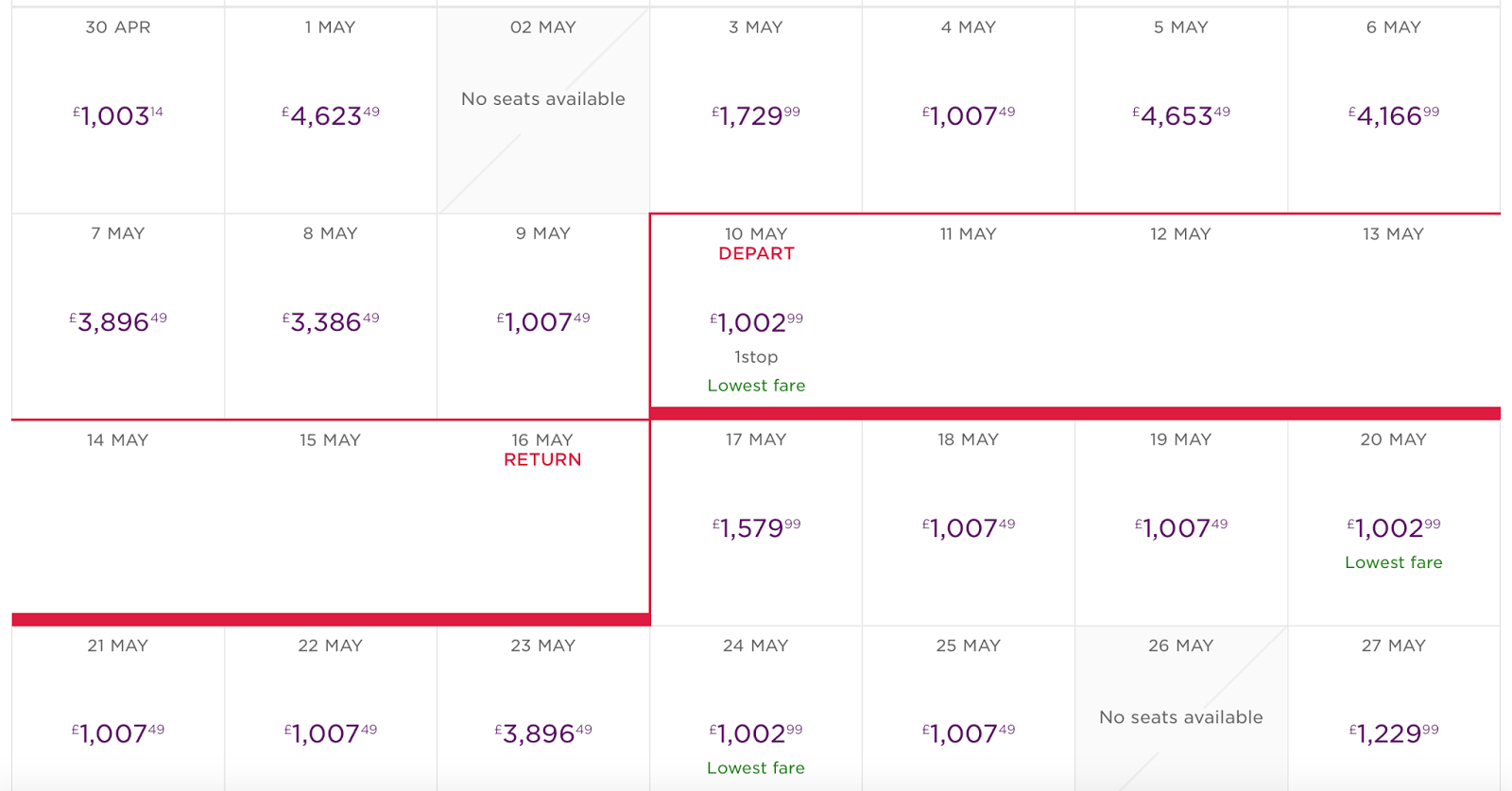Select the 18 MAY fare cell
Image resolution: width=1512 pixels, height=791 pixels.
point(969,522)
